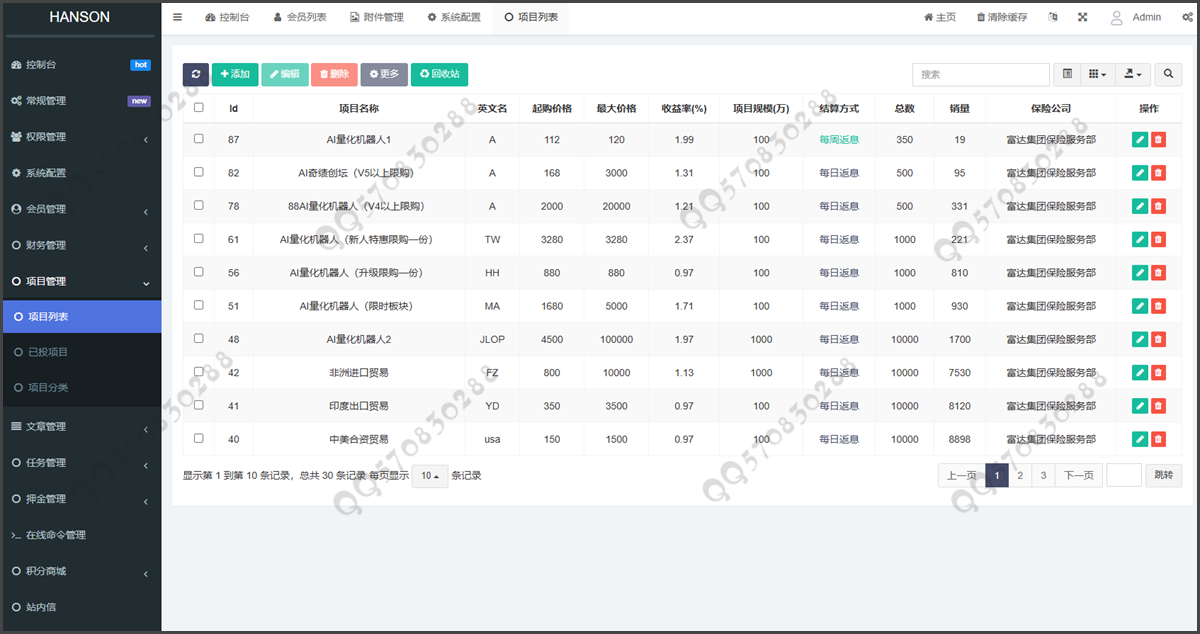Screen dimensions: 1200x634
Task: Click the magnifier search icon button
Action: (1168, 74)
